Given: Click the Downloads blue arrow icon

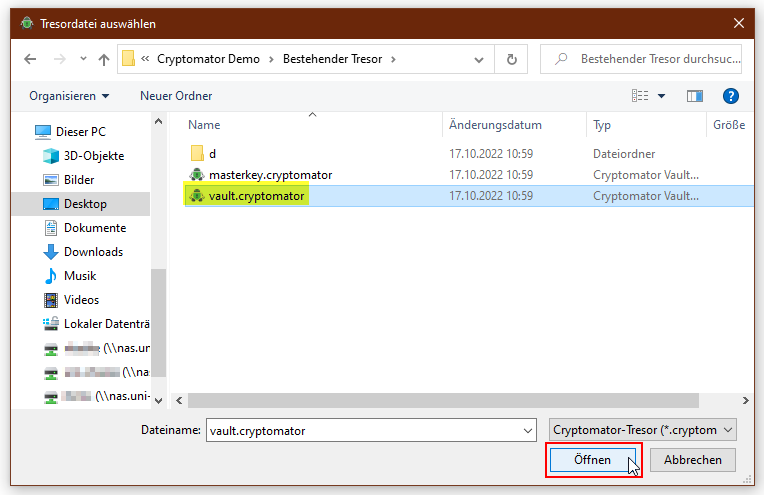Looking at the screenshot, I should click(x=51, y=252).
